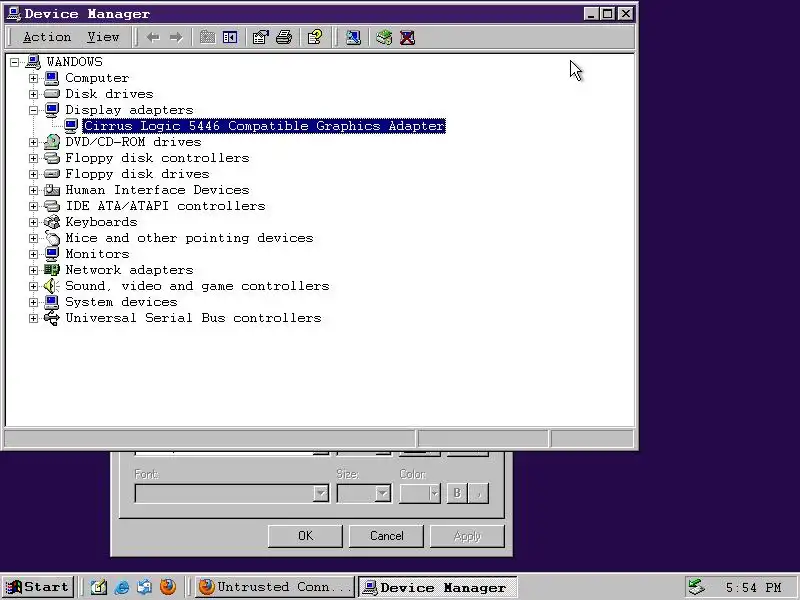Click the Back arrow toolbar icon
The image size is (800, 600).
[153, 37]
